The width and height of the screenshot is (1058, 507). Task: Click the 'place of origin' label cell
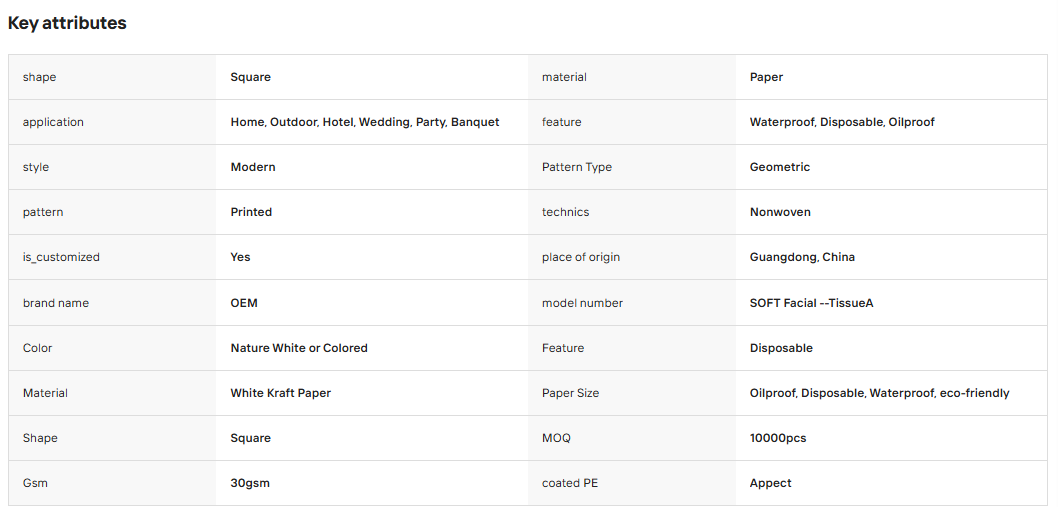coord(632,257)
